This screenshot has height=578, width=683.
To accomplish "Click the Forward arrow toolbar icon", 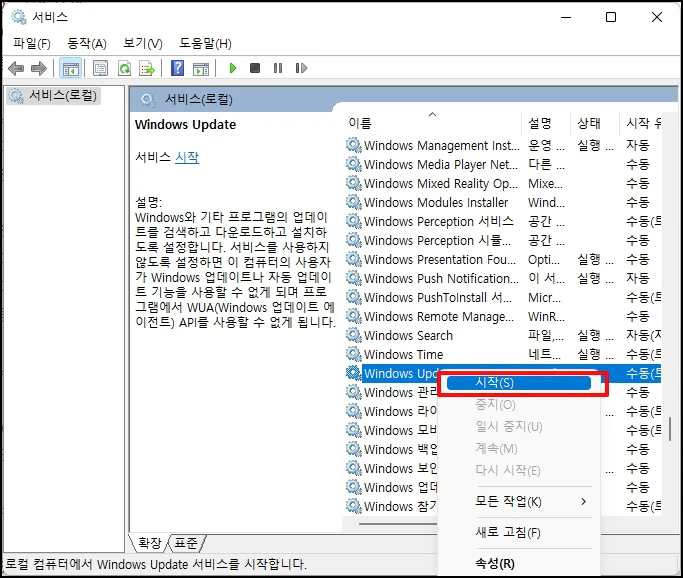I will tap(39, 68).
